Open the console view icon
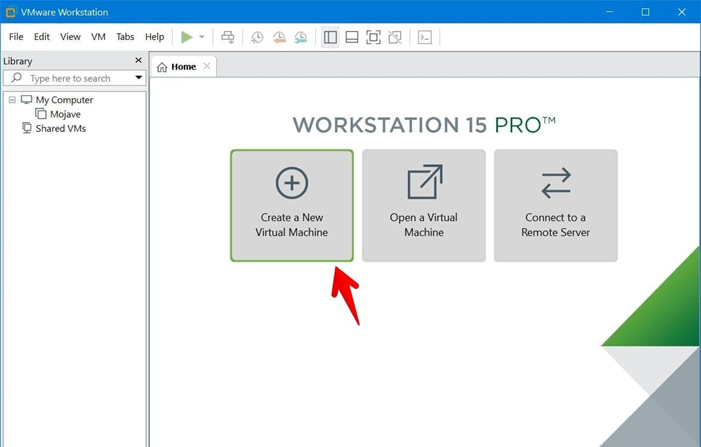Viewport: 701px width, 447px height. click(x=425, y=37)
